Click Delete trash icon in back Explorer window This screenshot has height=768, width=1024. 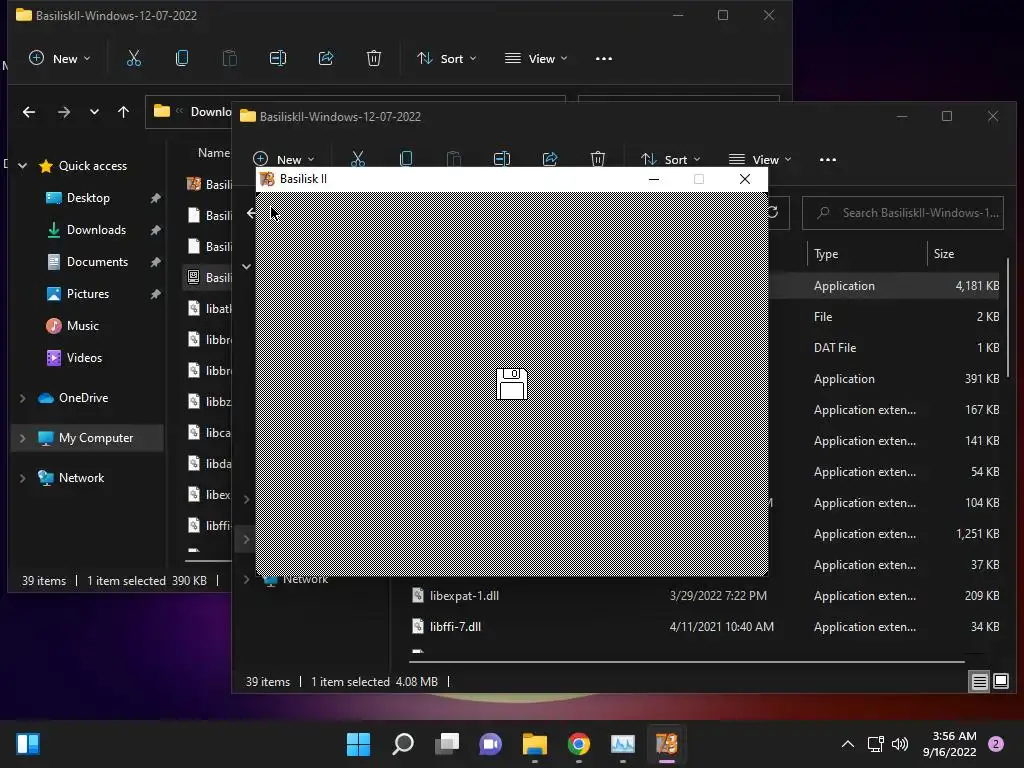374,59
